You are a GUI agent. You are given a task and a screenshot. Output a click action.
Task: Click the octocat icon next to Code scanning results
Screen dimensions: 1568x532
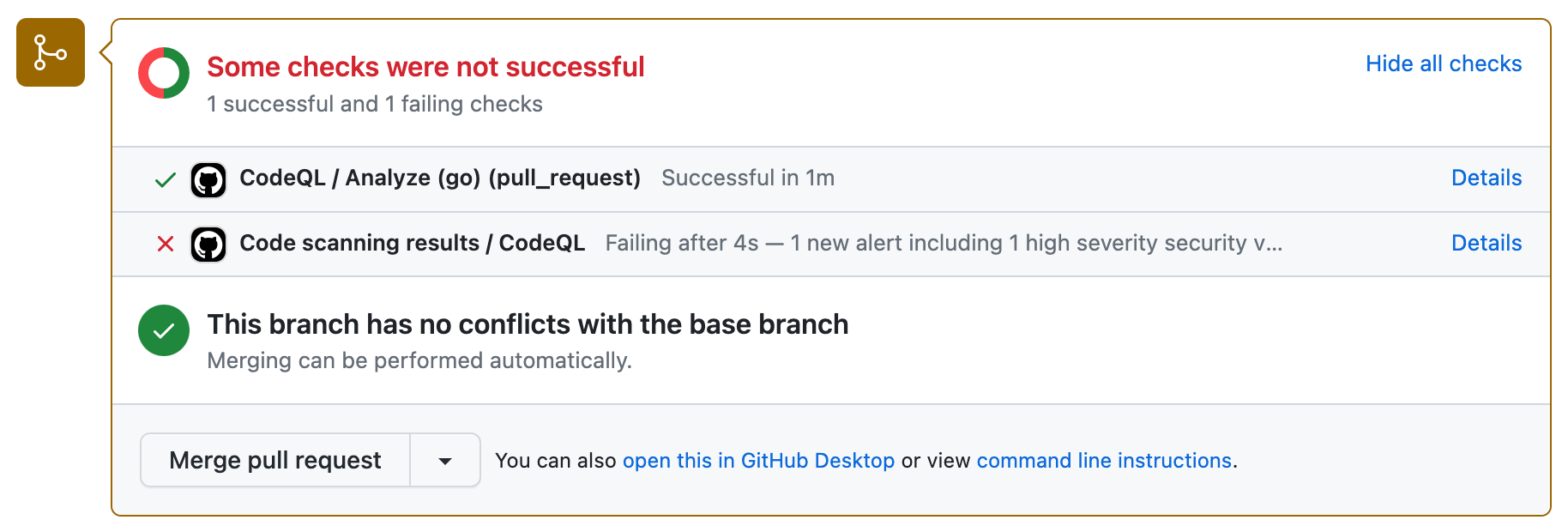pyautogui.click(x=208, y=245)
